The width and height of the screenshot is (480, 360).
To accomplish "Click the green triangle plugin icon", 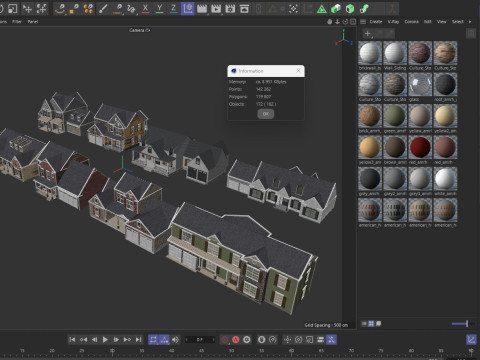I will pyautogui.click(x=322, y=9).
